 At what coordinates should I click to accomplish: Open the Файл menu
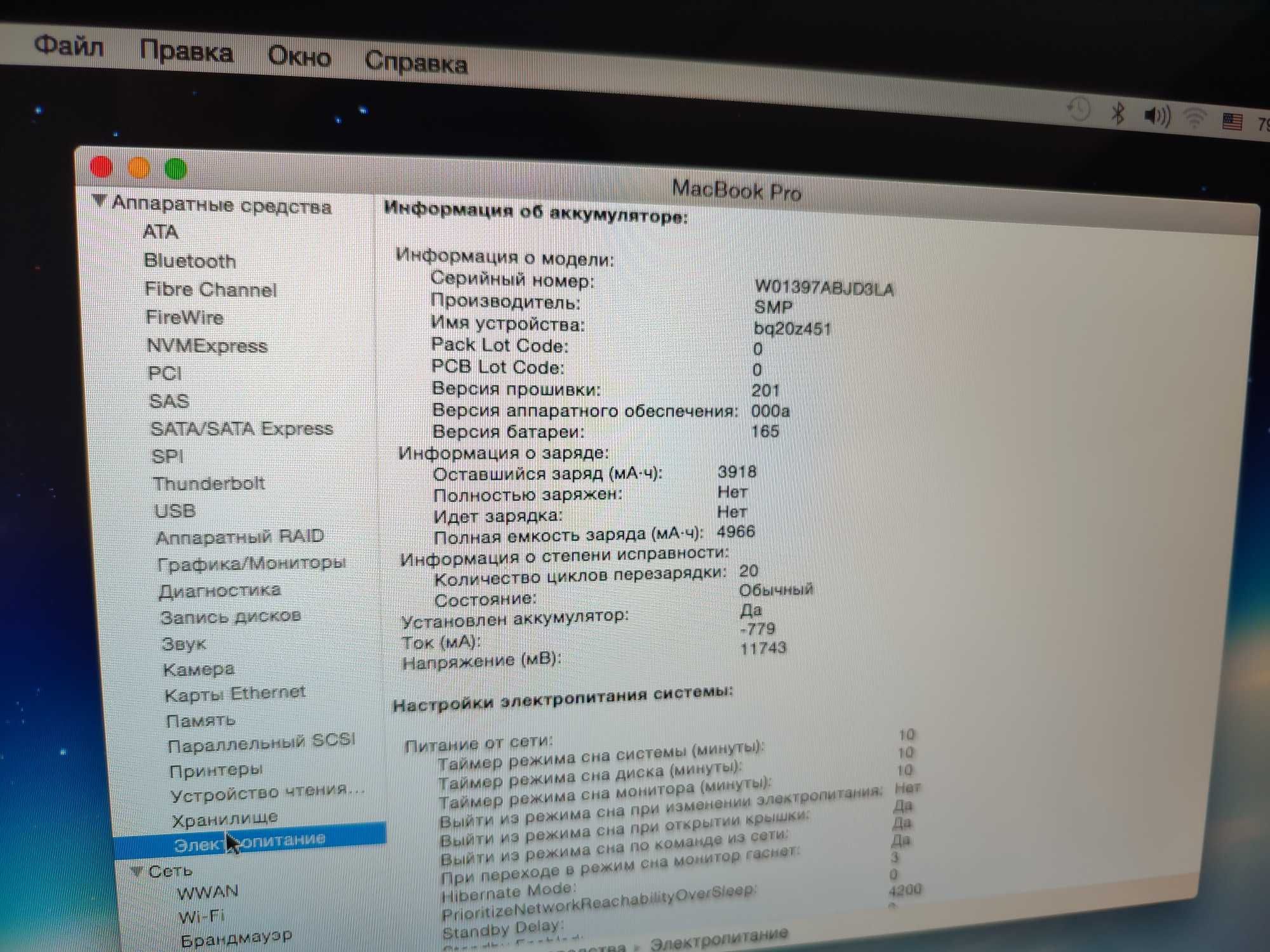(69, 46)
